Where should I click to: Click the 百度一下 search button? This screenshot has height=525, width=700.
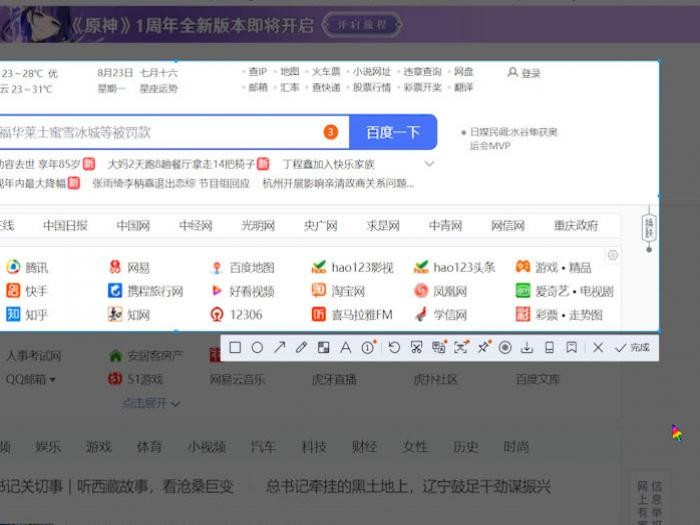[x=393, y=132]
